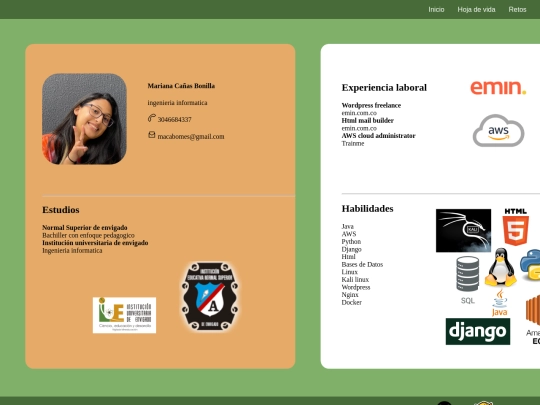Click emin.com.co under Wordpress freelance
Screen dimensions: 540x405
tap(359, 113)
